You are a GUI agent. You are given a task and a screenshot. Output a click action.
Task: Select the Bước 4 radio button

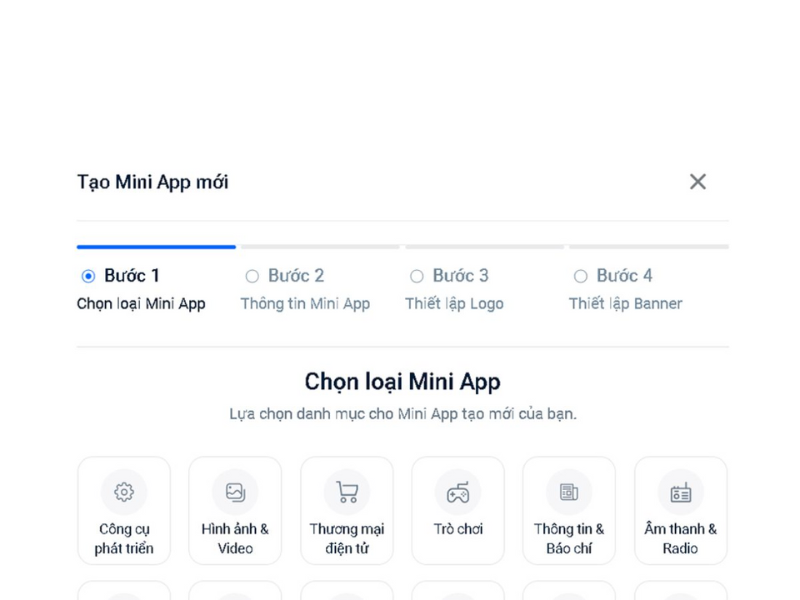click(x=581, y=275)
